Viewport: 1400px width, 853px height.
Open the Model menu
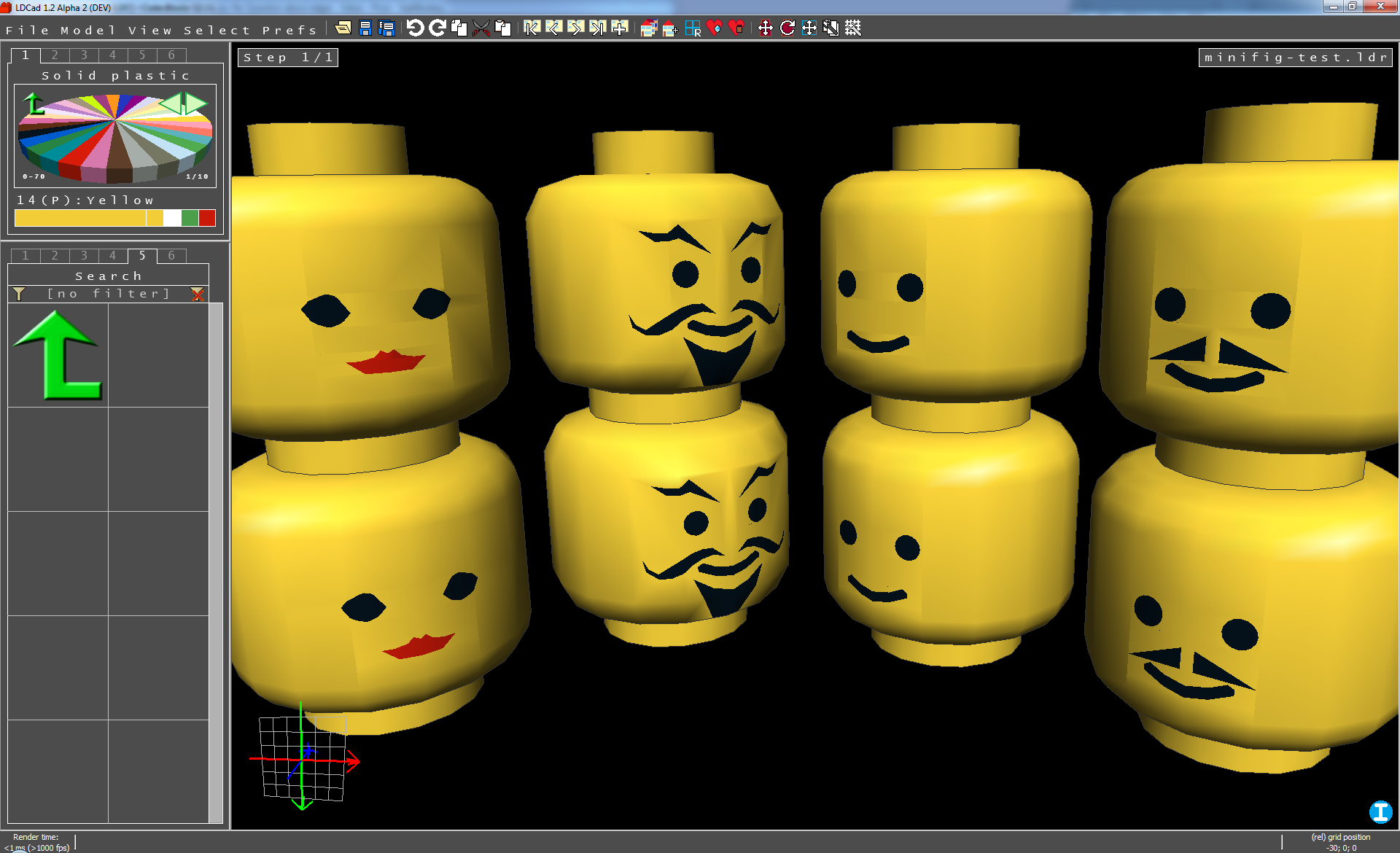pos(87,30)
